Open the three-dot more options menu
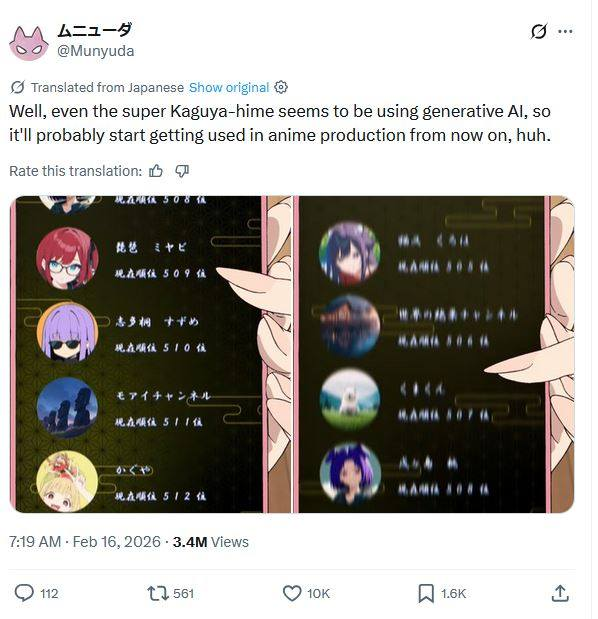The image size is (598, 619). pyautogui.click(x=565, y=32)
